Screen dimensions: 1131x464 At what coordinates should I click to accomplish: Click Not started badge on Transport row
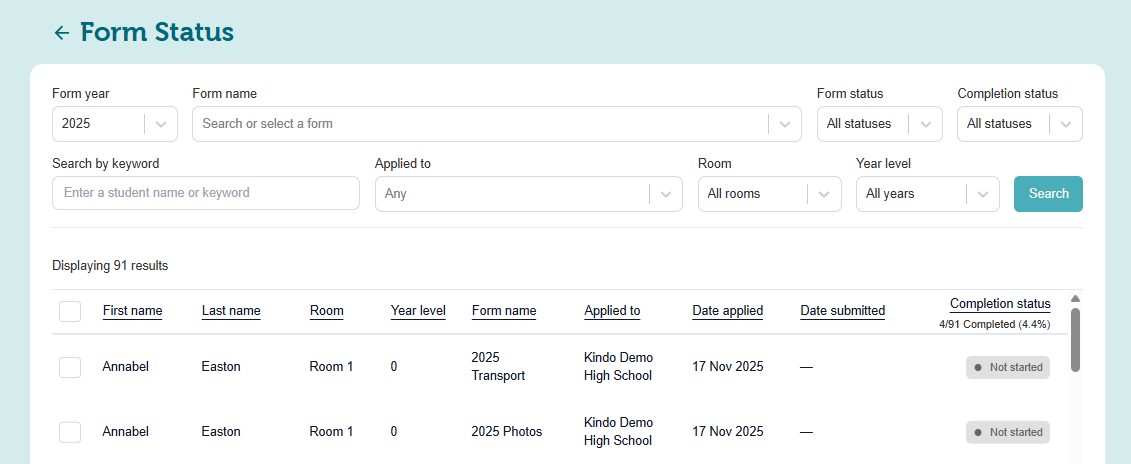coord(1007,367)
